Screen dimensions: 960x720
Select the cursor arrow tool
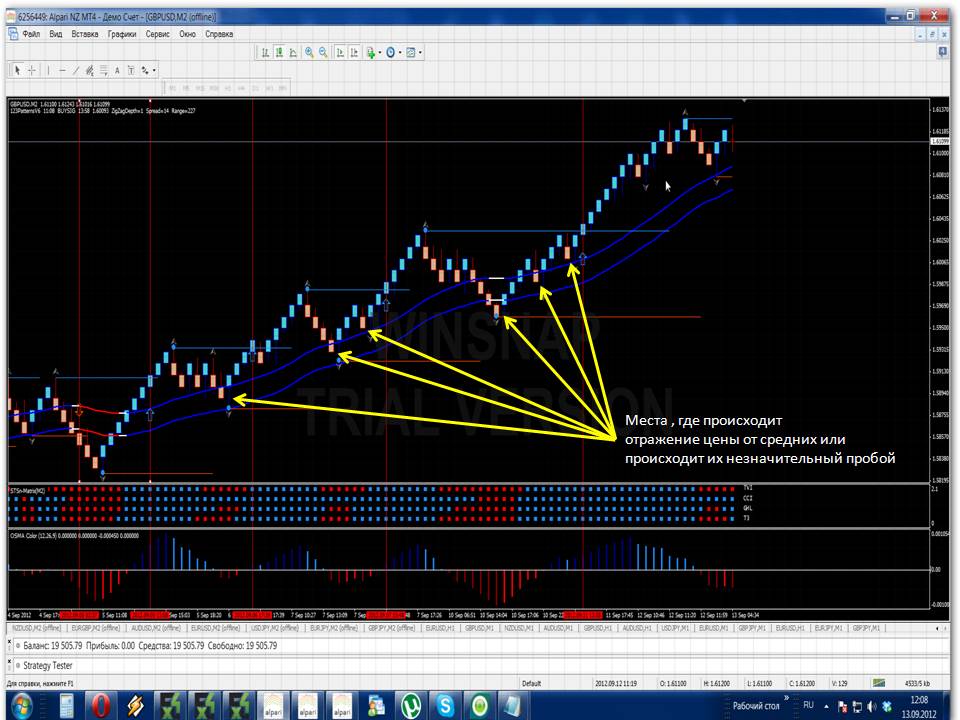click(x=17, y=70)
